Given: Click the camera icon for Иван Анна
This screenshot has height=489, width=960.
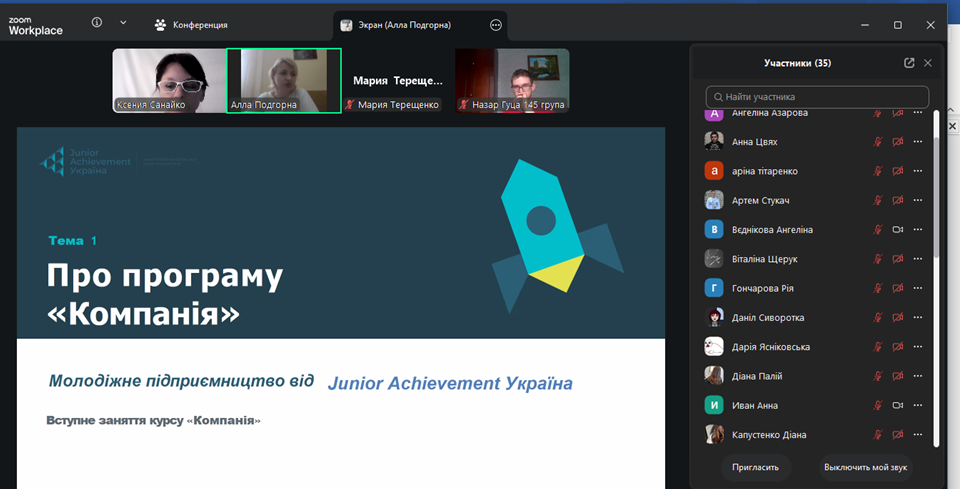Looking at the screenshot, I should 898,406.
